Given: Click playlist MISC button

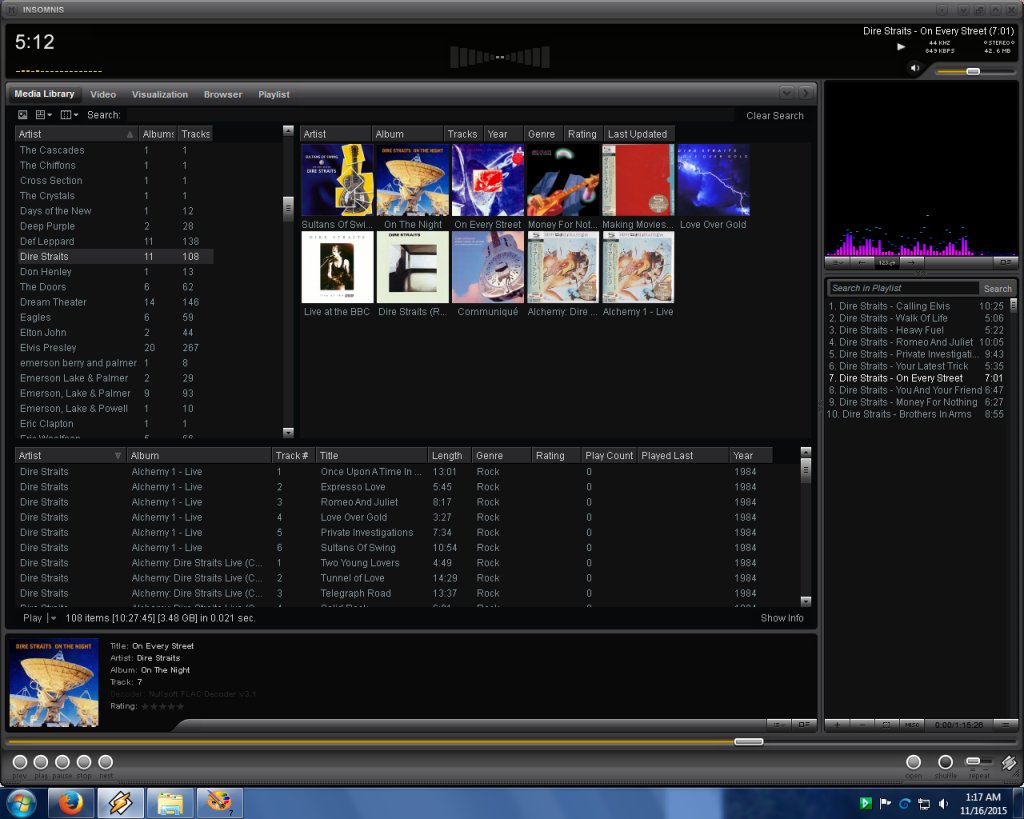Looking at the screenshot, I should [912, 724].
